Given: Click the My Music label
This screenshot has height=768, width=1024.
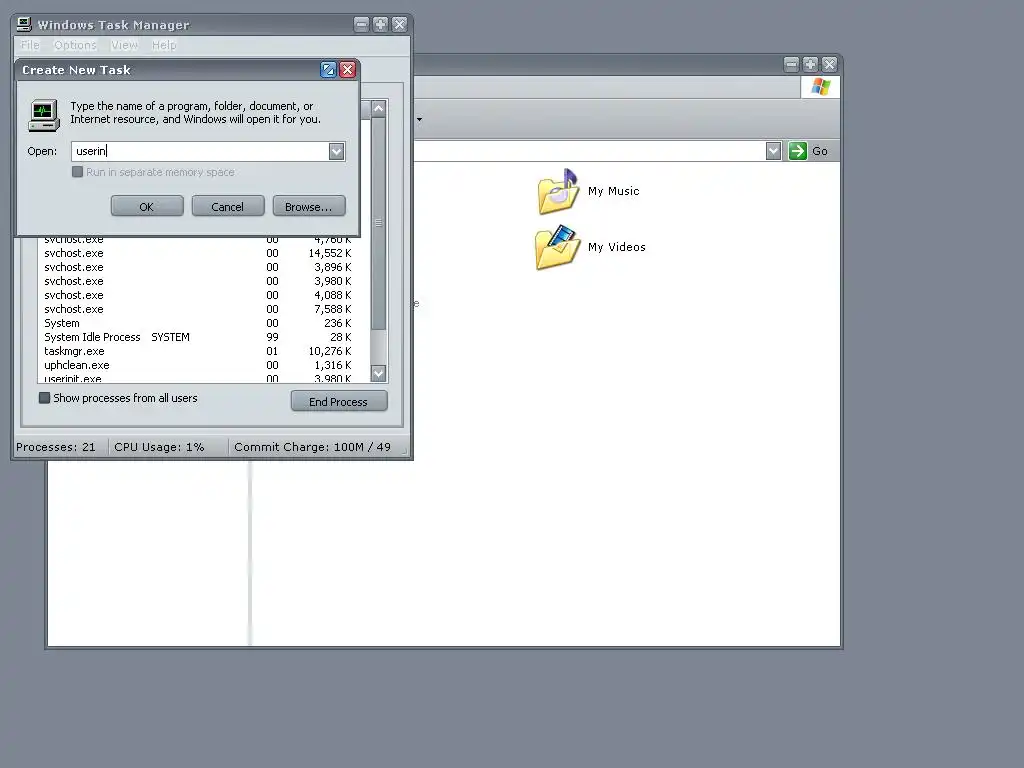Looking at the screenshot, I should coord(614,191).
